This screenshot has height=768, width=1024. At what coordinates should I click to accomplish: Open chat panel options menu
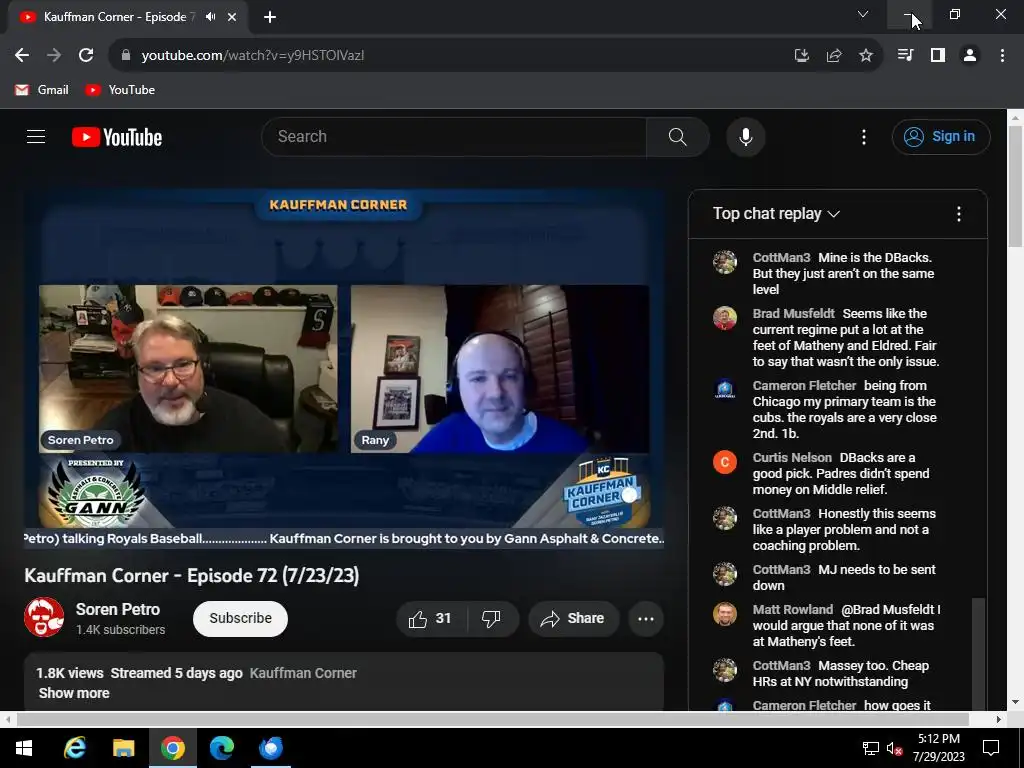tap(959, 214)
